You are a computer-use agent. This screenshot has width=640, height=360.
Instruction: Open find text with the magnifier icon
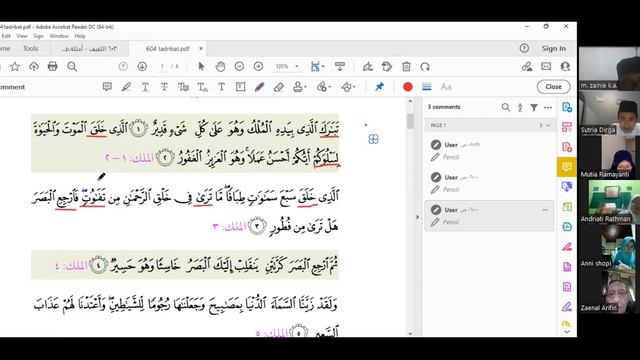click(x=72, y=67)
